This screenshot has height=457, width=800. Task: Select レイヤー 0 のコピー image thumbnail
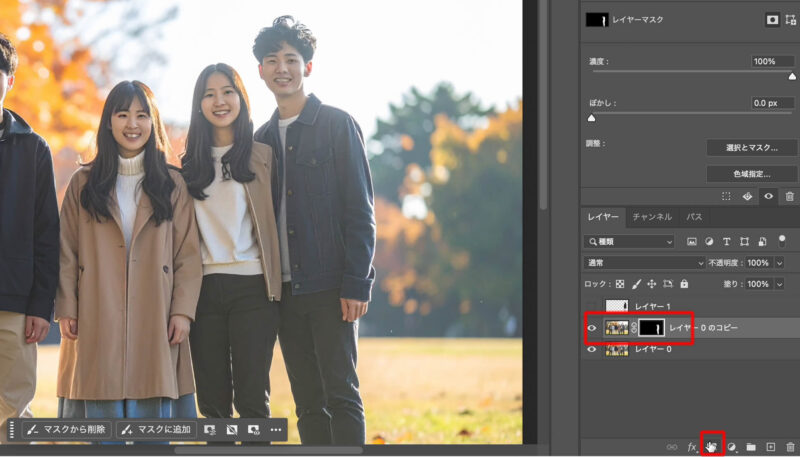616,328
